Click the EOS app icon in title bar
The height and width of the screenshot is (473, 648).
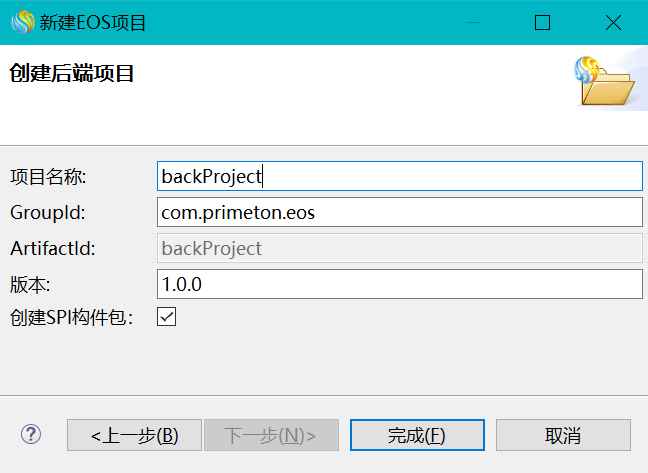tap(22, 22)
